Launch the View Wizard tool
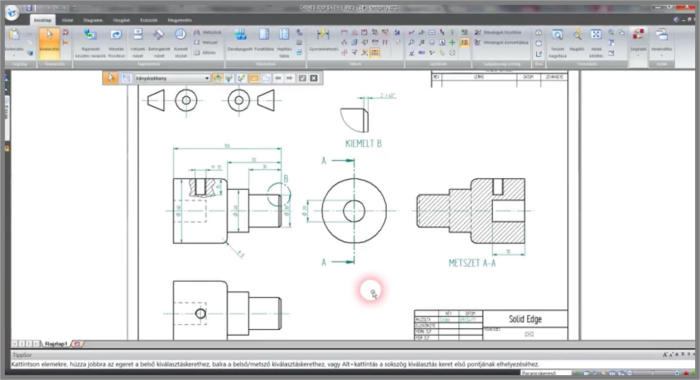700x380 pixels. click(90, 43)
